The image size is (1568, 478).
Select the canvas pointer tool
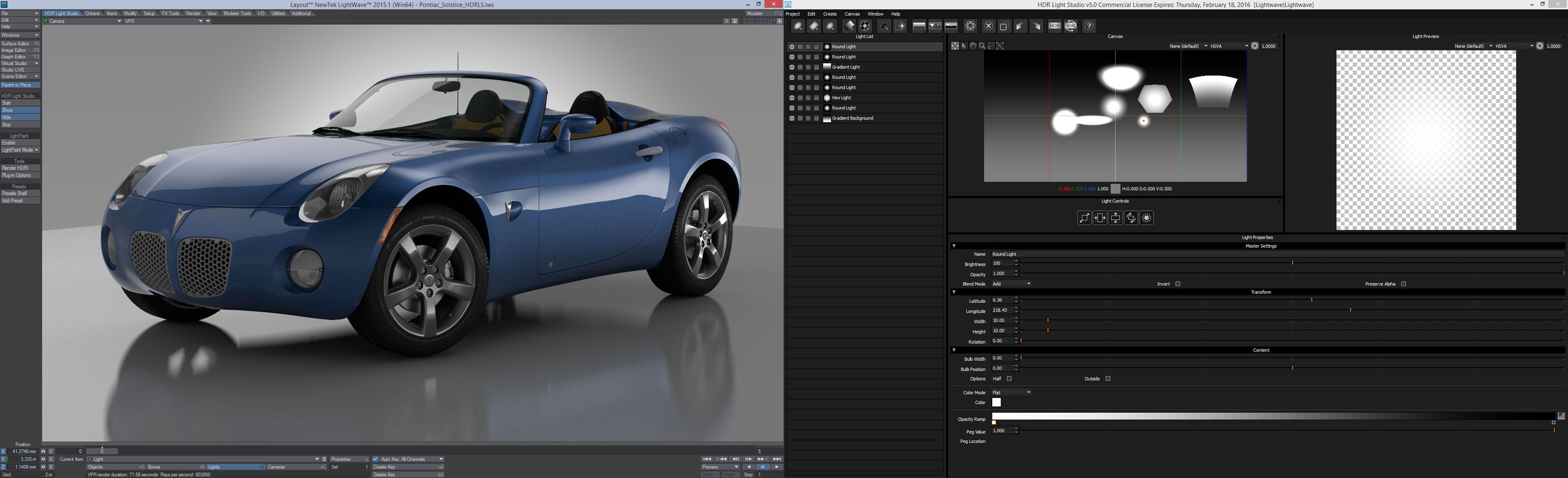[964, 46]
